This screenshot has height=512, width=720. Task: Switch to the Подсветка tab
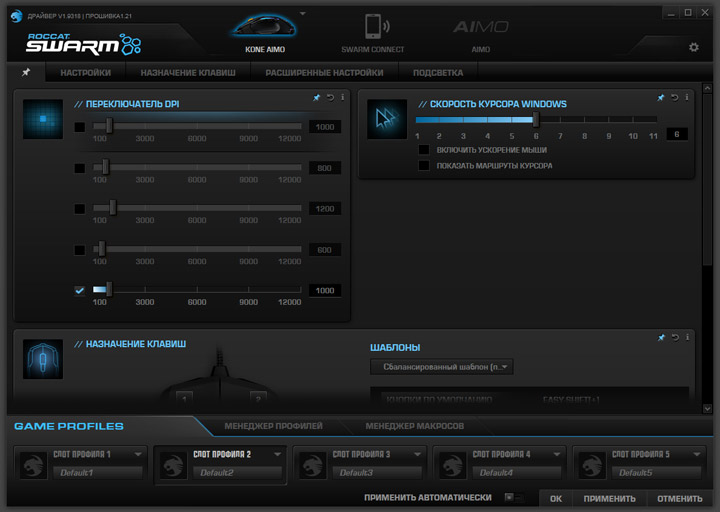[x=438, y=73]
